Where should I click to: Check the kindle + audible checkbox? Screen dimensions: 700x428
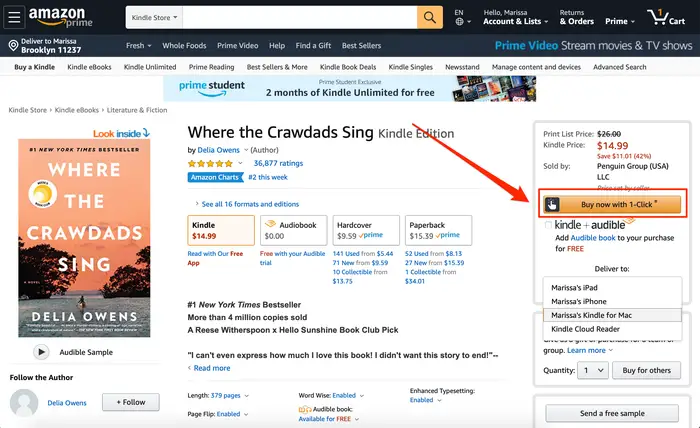(548, 225)
